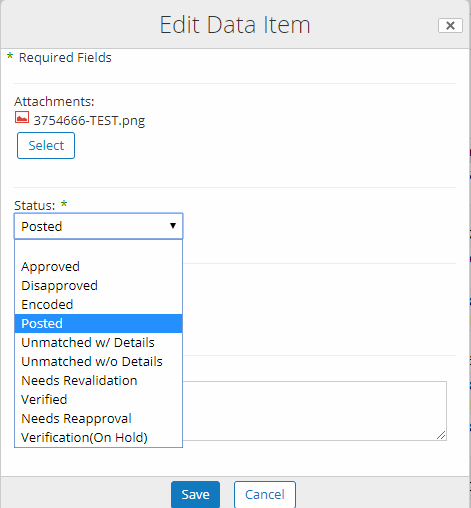Choose Unmatched w/ Details status

[99, 343]
